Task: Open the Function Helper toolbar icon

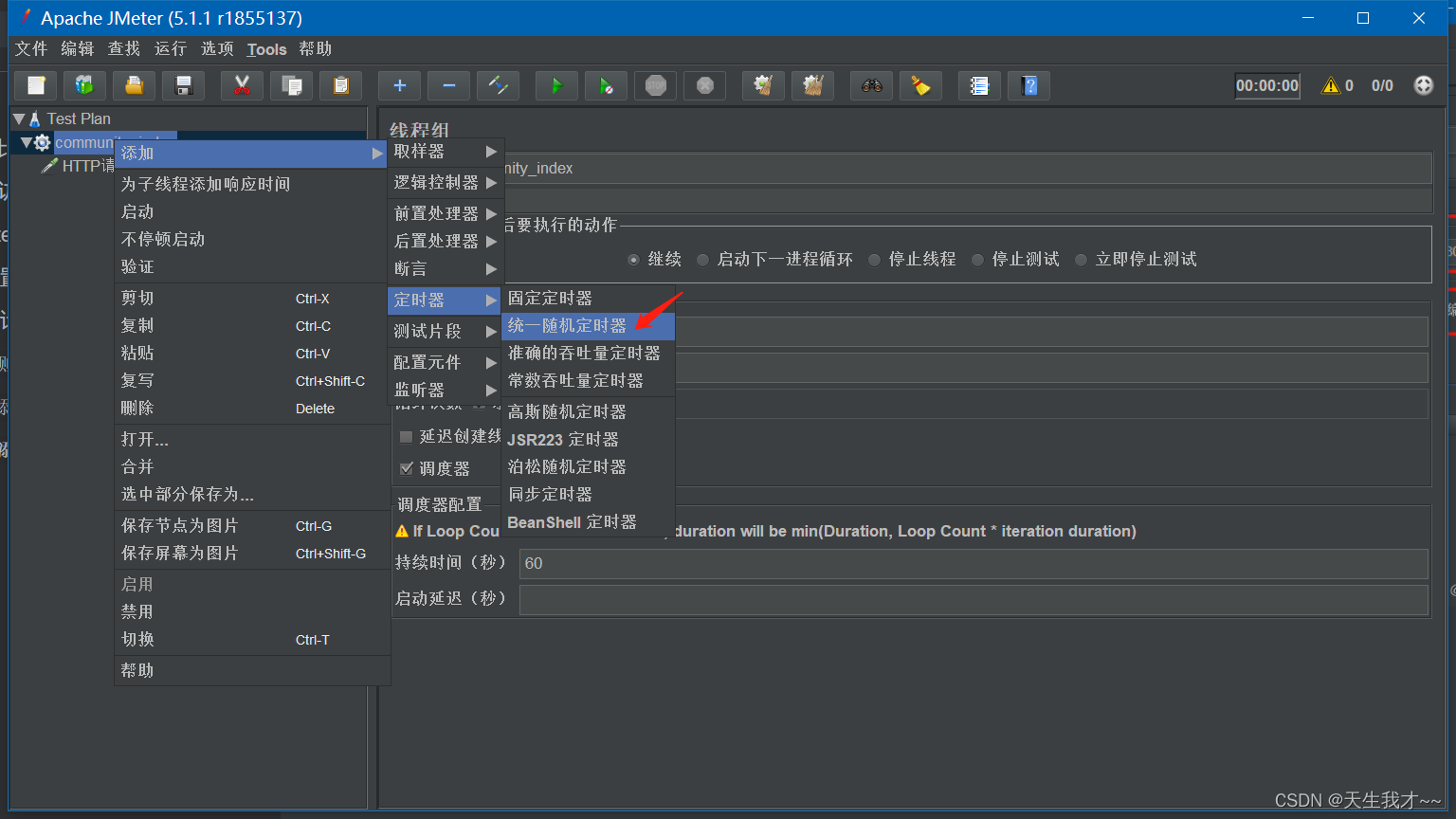Action: pyautogui.click(x=979, y=86)
